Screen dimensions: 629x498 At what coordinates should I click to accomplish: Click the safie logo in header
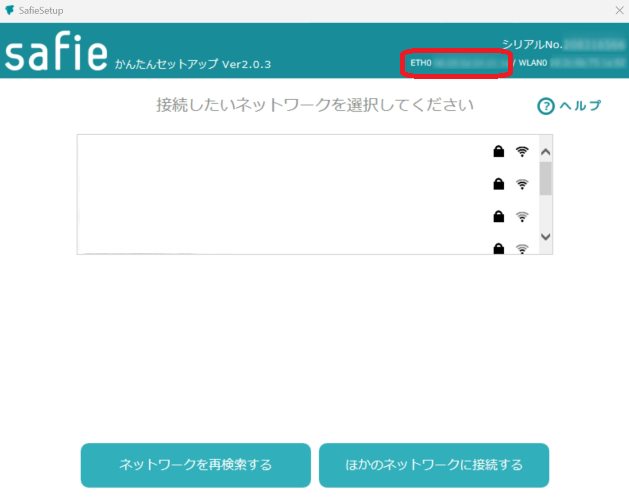point(56,52)
